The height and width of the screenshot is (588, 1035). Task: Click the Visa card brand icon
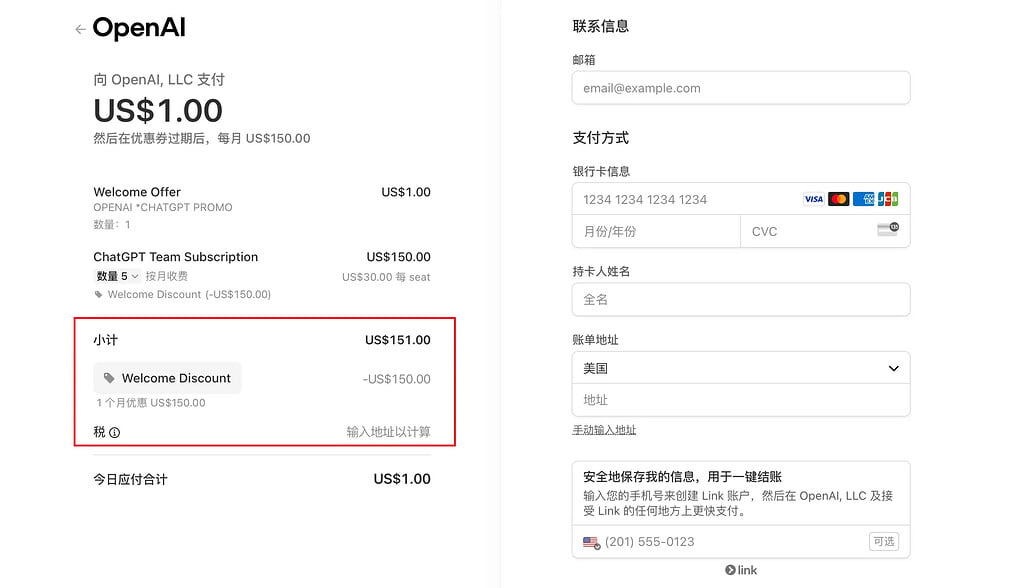tap(813, 199)
